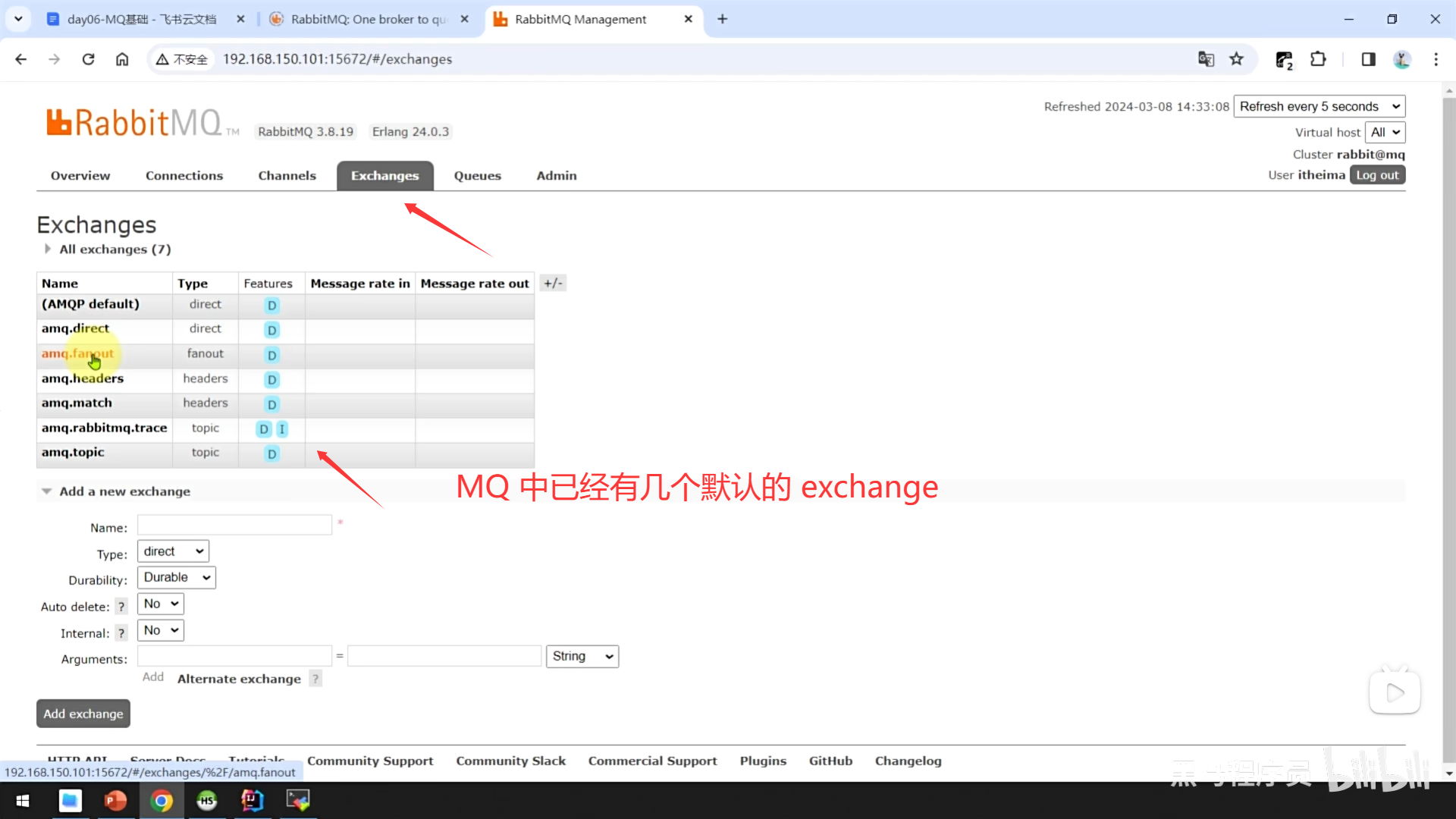Bookmark this page with the star icon
The width and height of the screenshot is (1456, 819).
[1237, 59]
